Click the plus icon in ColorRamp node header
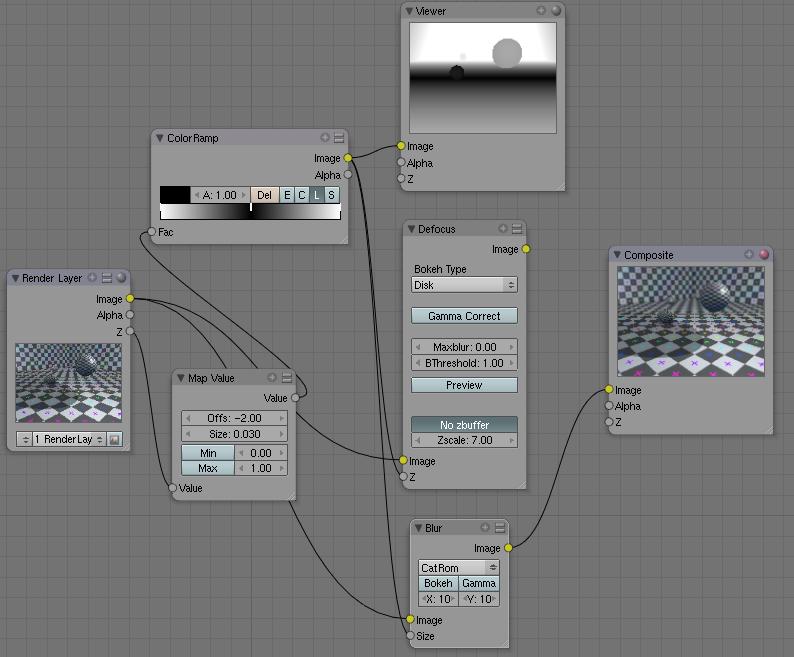The height and width of the screenshot is (657, 794). click(325, 137)
